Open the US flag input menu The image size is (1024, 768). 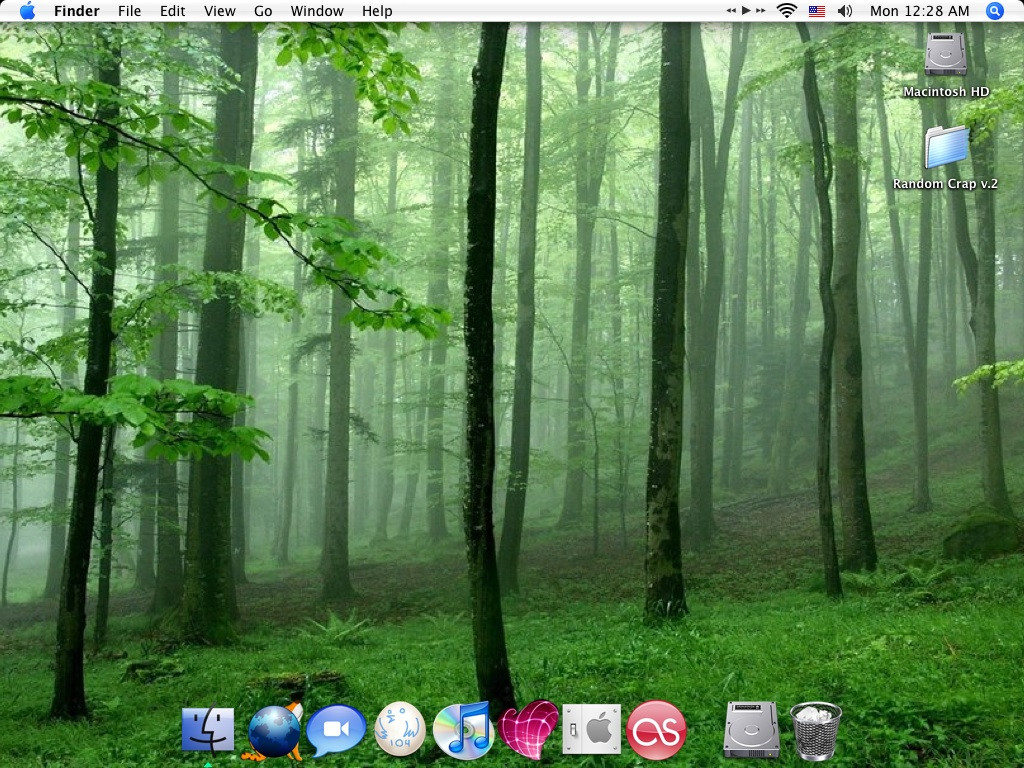coord(817,11)
